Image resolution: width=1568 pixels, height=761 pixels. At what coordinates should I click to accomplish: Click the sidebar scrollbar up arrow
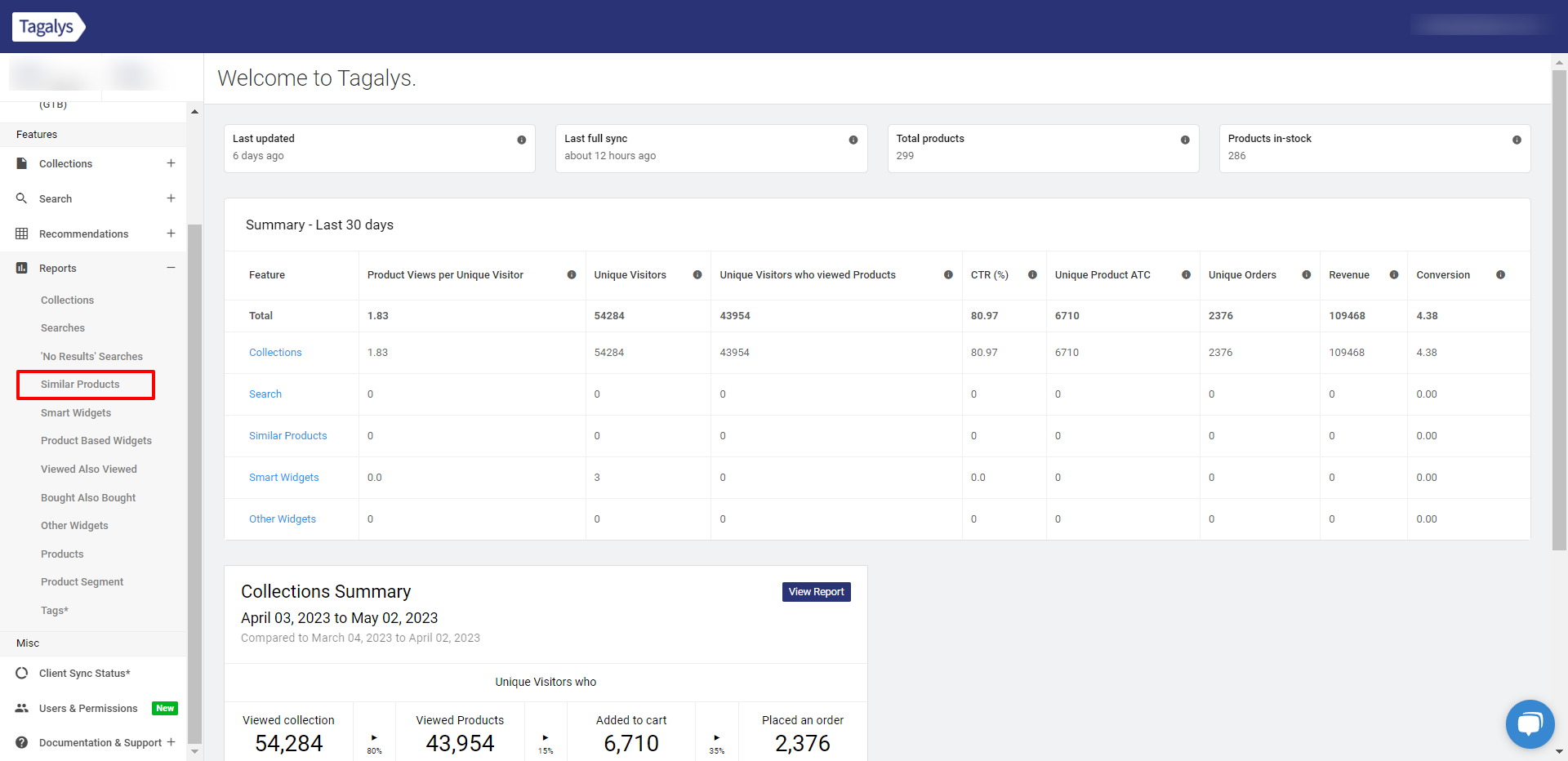[194, 112]
